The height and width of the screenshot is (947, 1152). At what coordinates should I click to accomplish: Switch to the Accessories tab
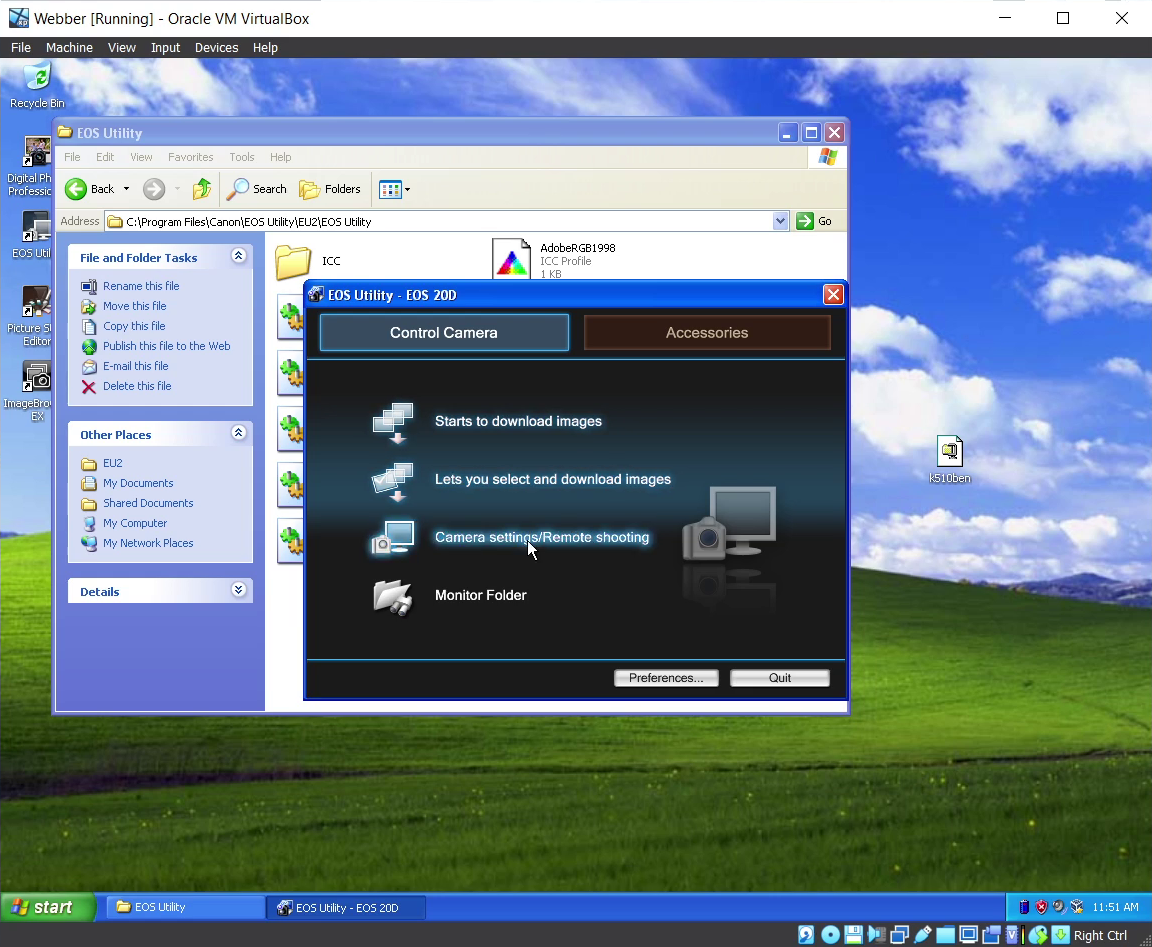click(707, 333)
